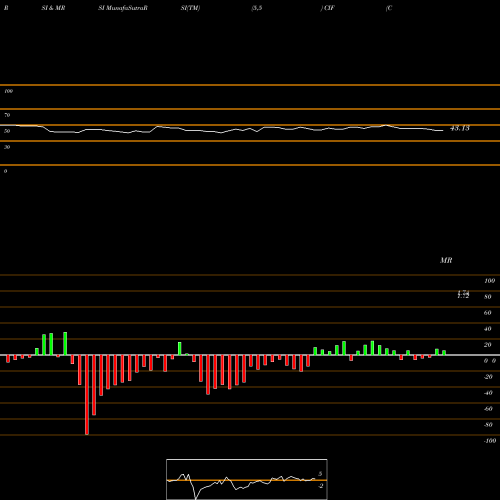Click the histogram's right axis label -20
The image size is (500, 500).
tap(488, 377)
